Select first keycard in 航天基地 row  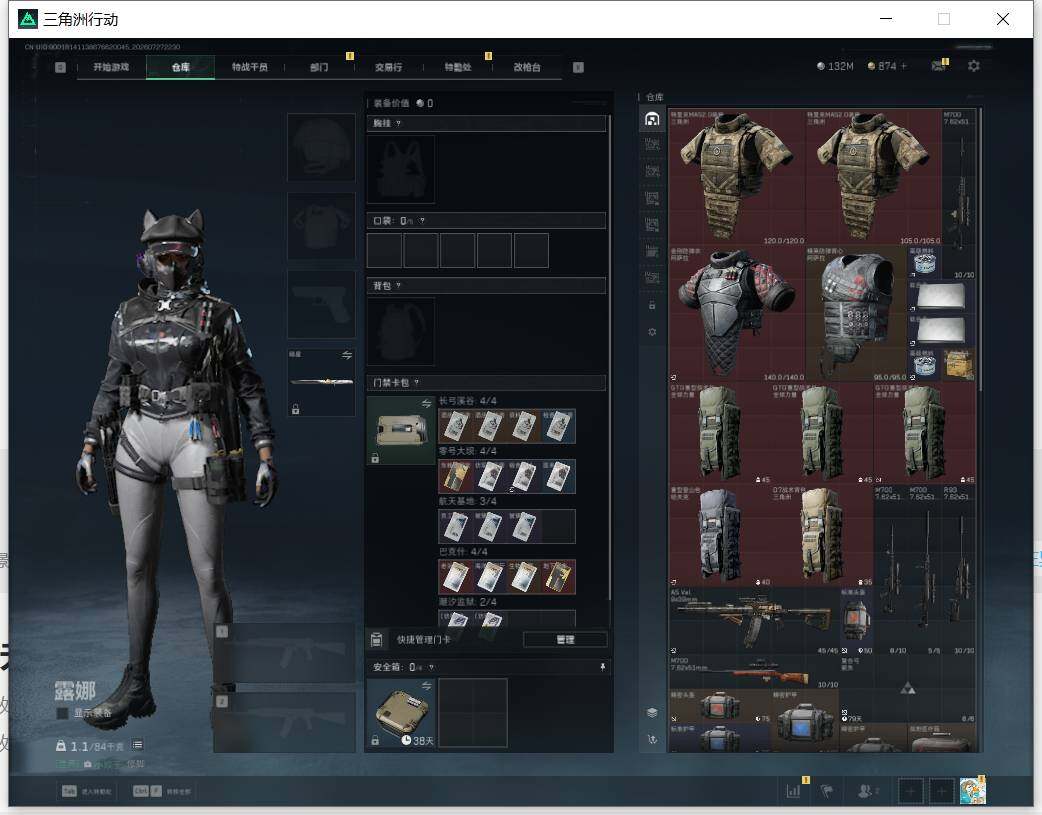(455, 526)
